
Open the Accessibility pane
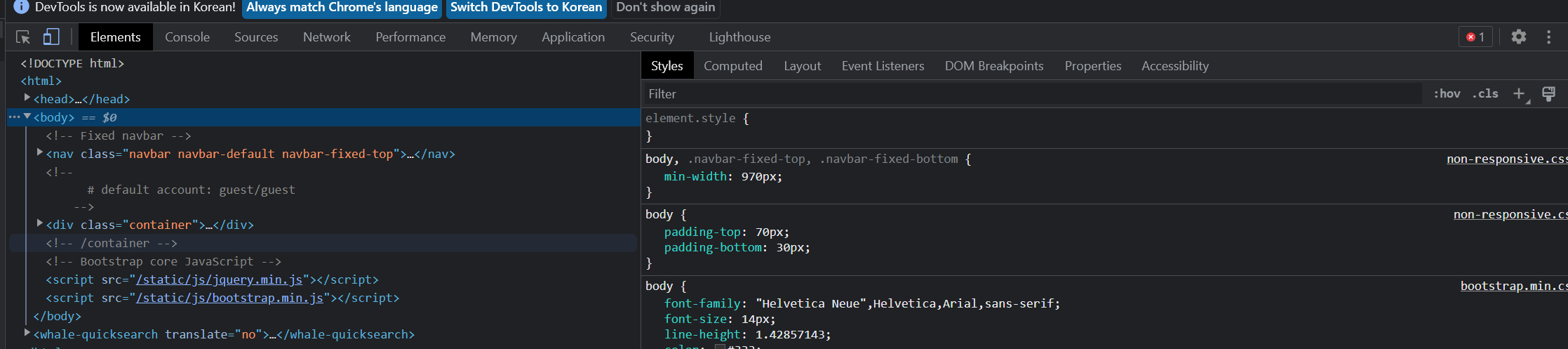1175,66
